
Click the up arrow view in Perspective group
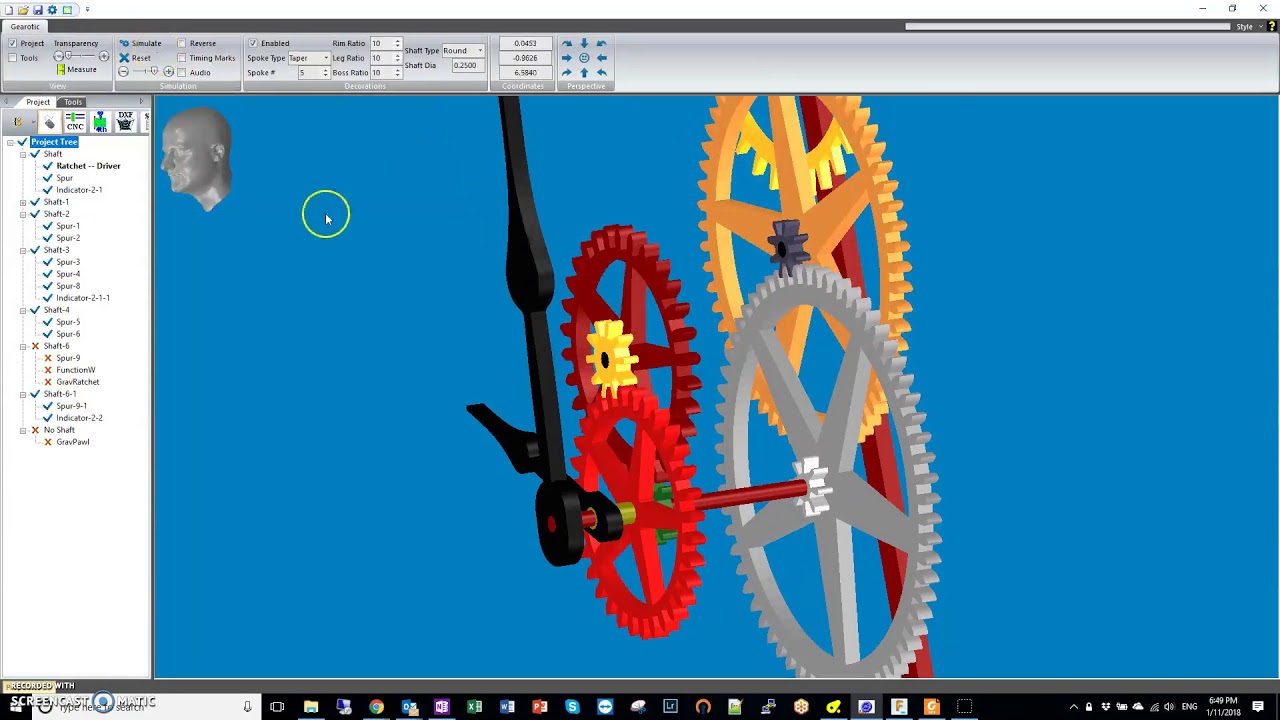584,73
